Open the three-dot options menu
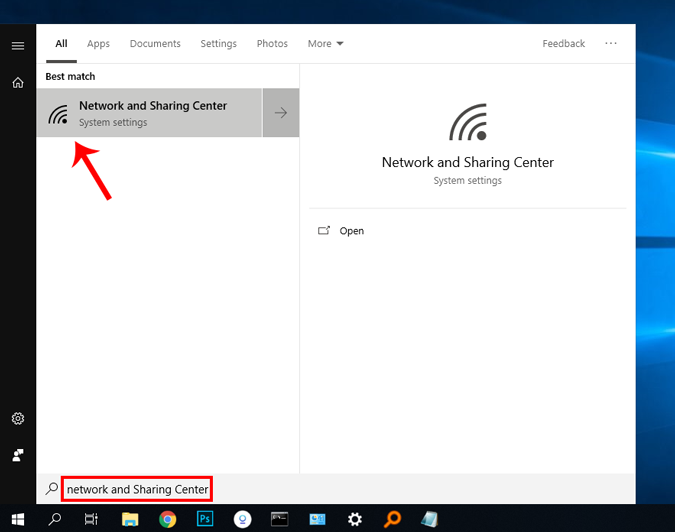Viewport: 675px width, 532px height. pyautogui.click(x=611, y=43)
